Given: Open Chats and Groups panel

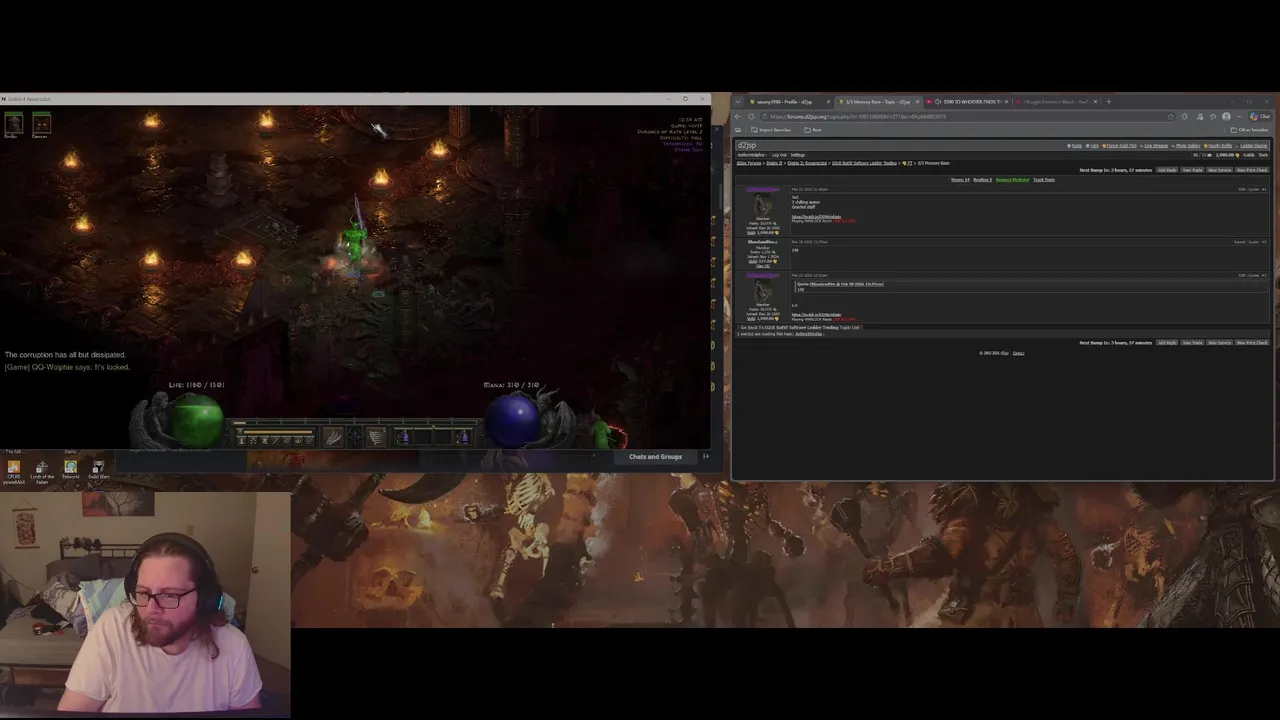Looking at the screenshot, I should tap(655, 456).
